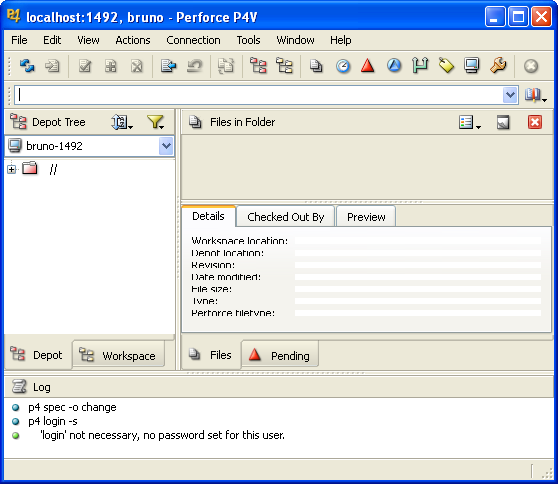
Task: Switch to the Details tab
Action: tap(209, 216)
